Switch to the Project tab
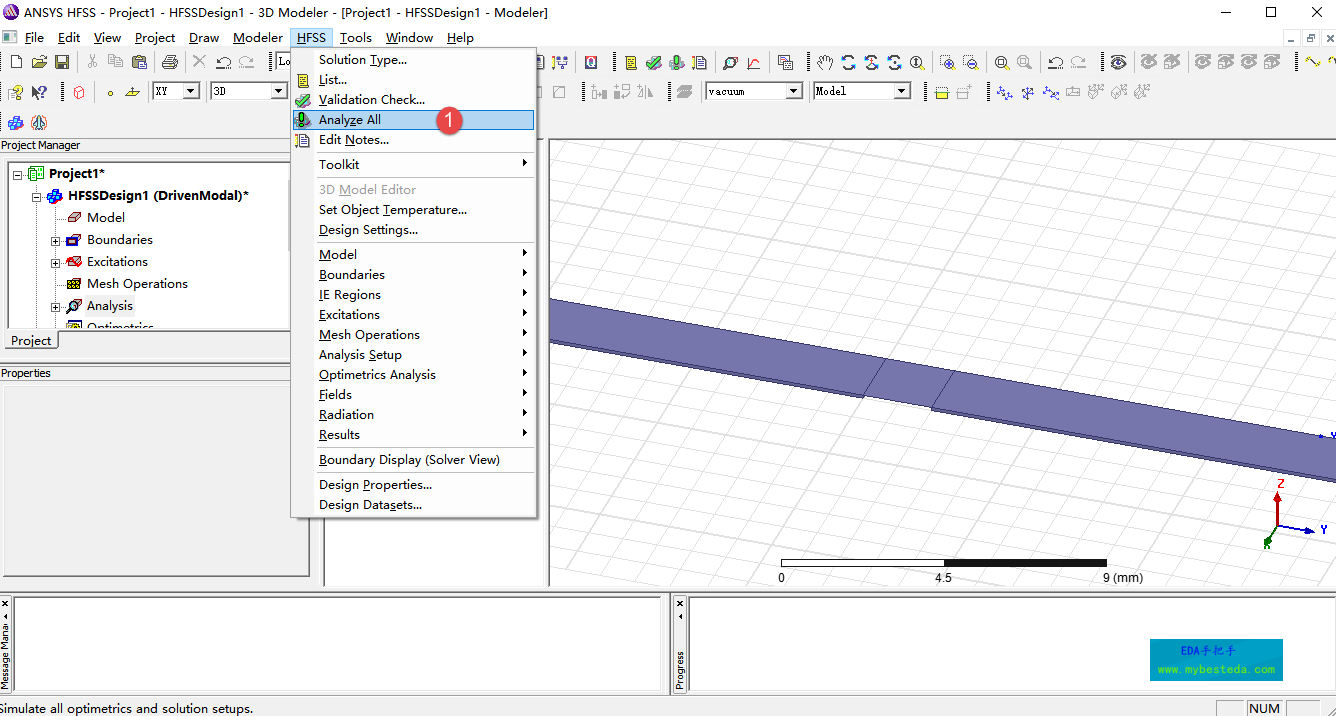The height and width of the screenshot is (716, 1336). tap(31, 341)
